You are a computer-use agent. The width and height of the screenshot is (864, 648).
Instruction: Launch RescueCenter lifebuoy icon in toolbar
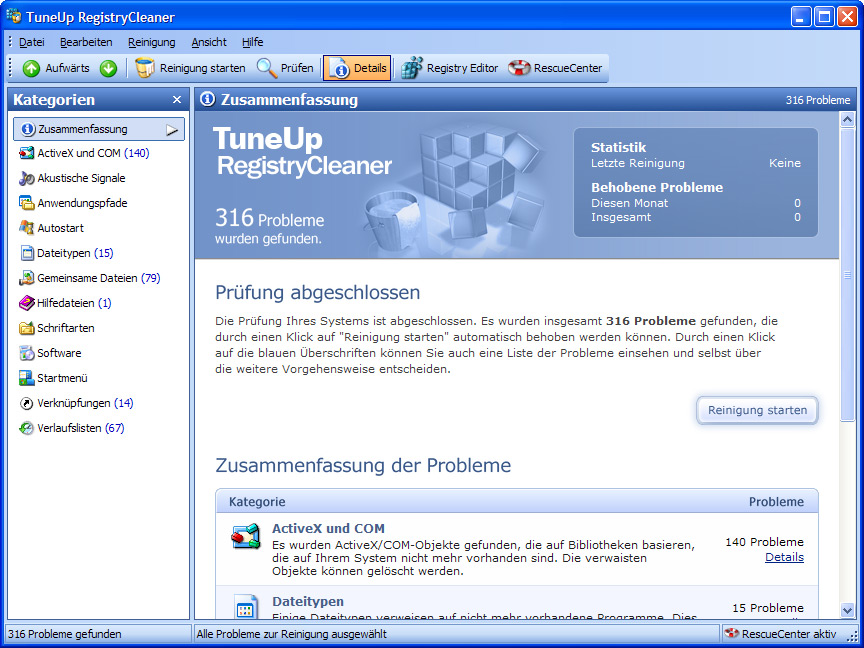tap(519, 68)
